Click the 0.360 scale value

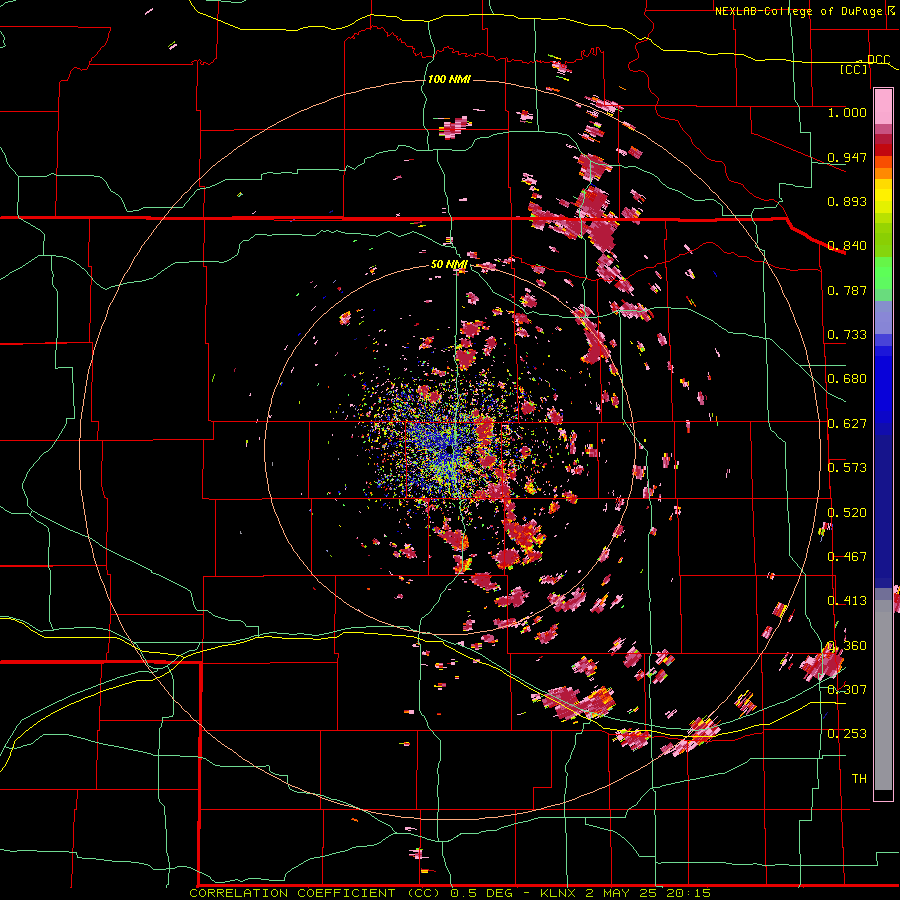[x=847, y=646]
